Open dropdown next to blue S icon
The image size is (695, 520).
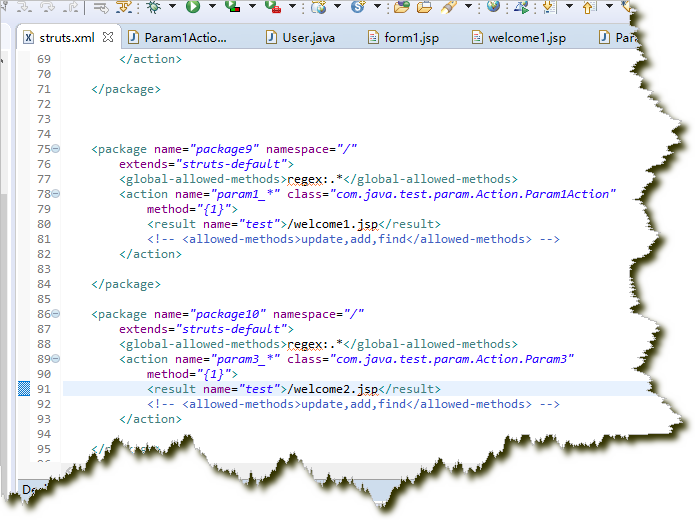point(377,7)
